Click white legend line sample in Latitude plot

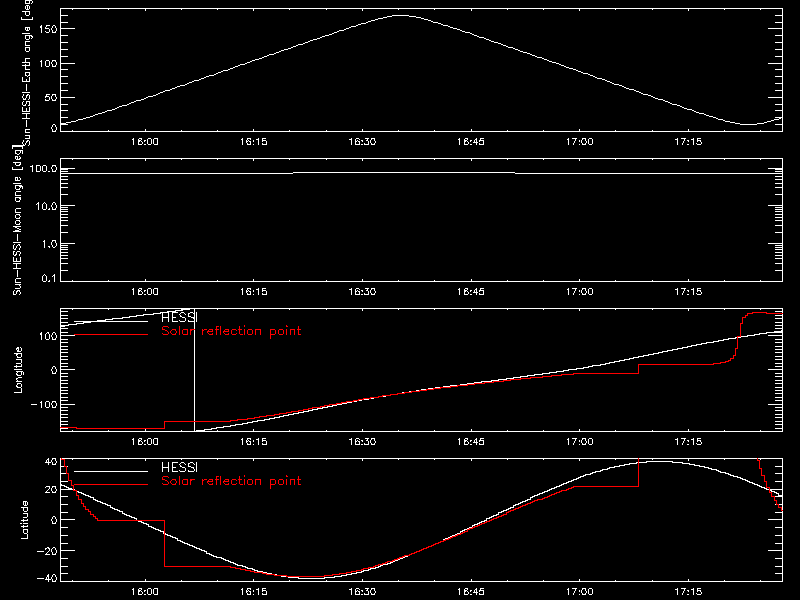pyautogui.click(x=111, y=471)
